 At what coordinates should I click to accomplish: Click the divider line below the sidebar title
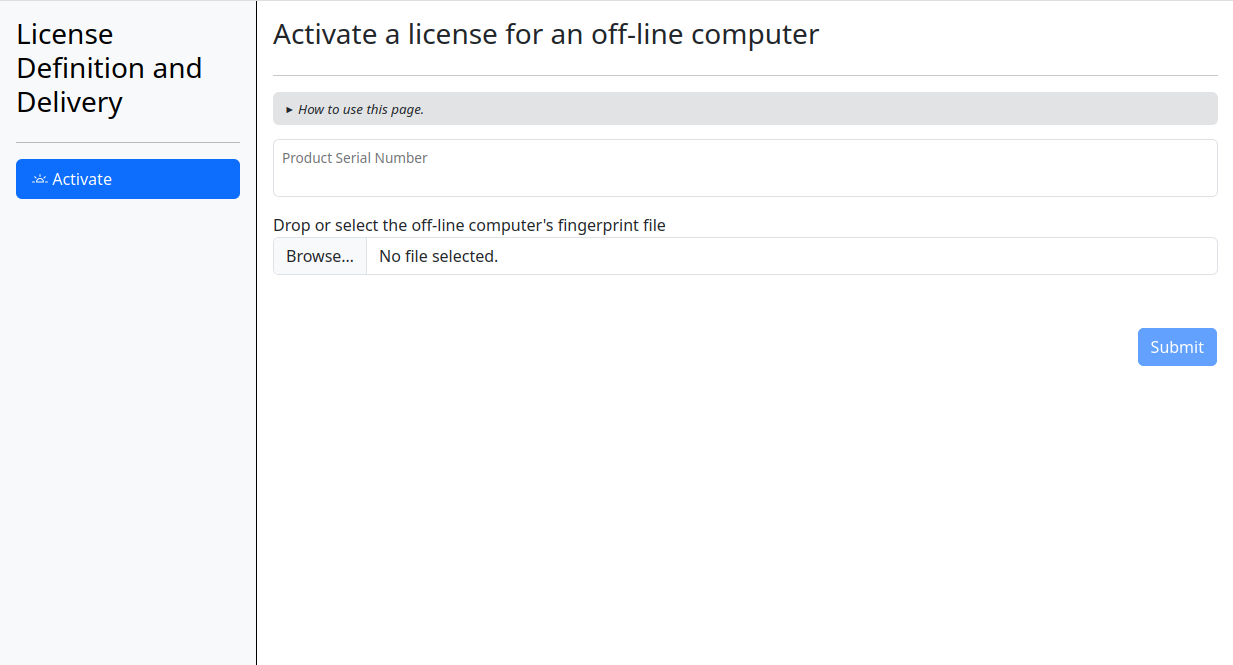[128, 142]
